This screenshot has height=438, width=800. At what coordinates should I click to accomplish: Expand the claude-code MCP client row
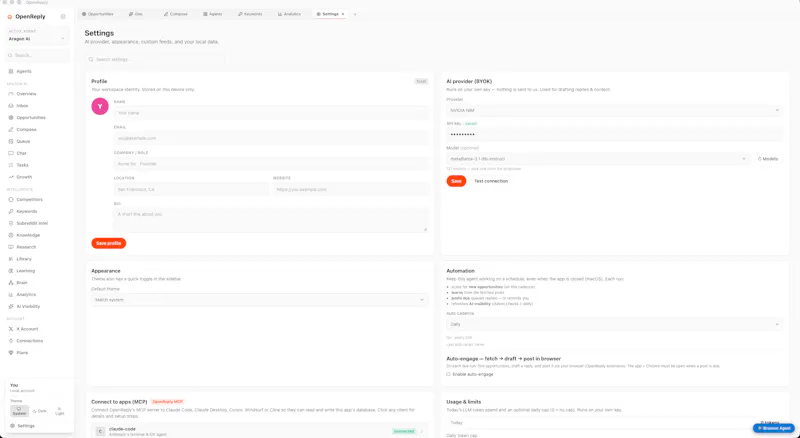coord(259,431)
